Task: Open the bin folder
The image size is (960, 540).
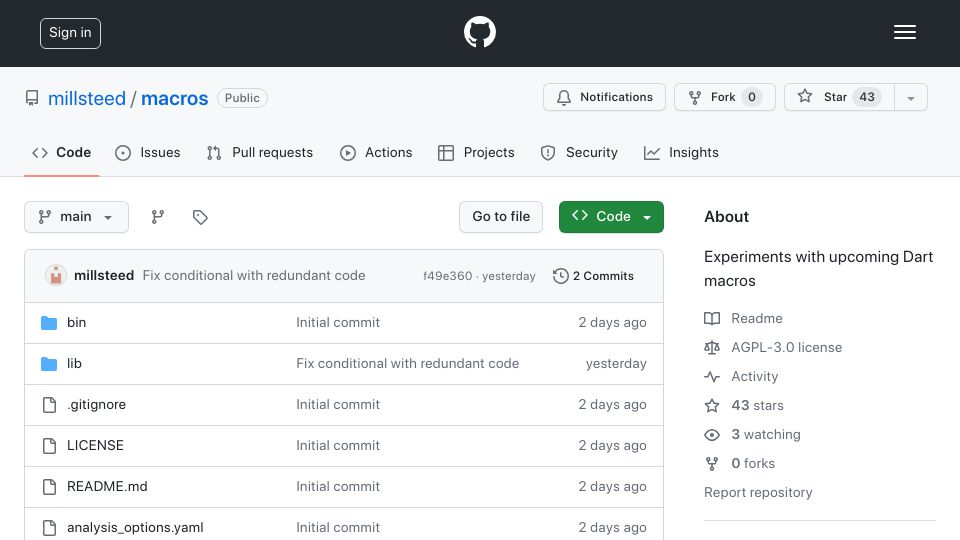Action: coord(77,323)
